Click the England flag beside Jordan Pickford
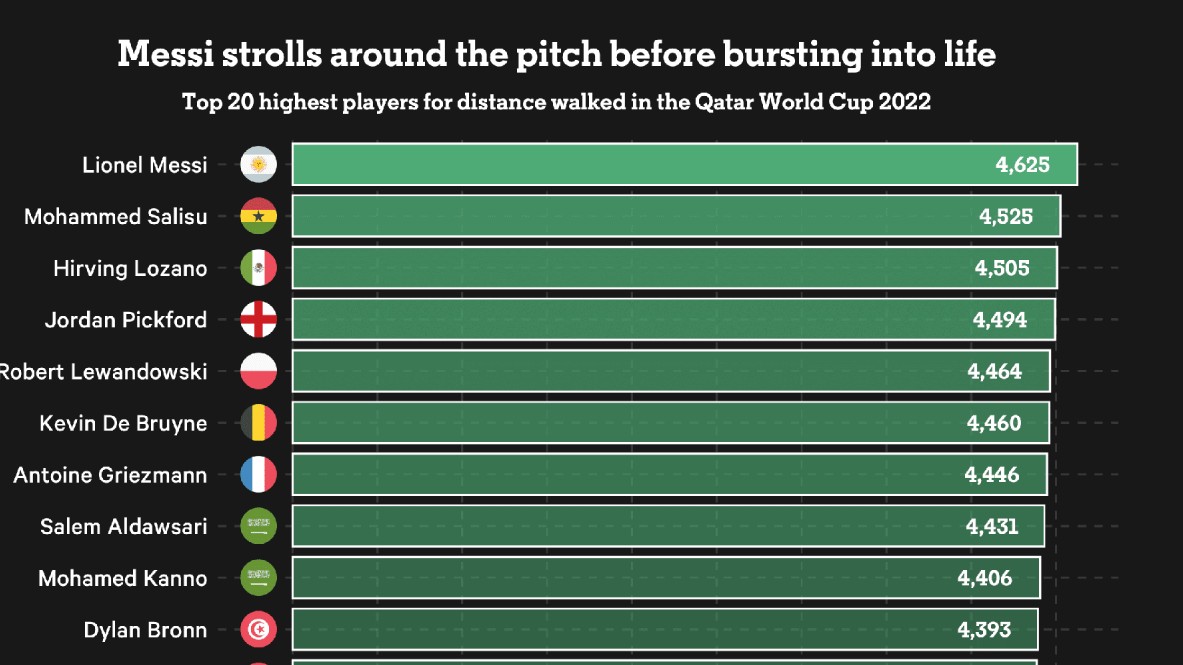 259,320
